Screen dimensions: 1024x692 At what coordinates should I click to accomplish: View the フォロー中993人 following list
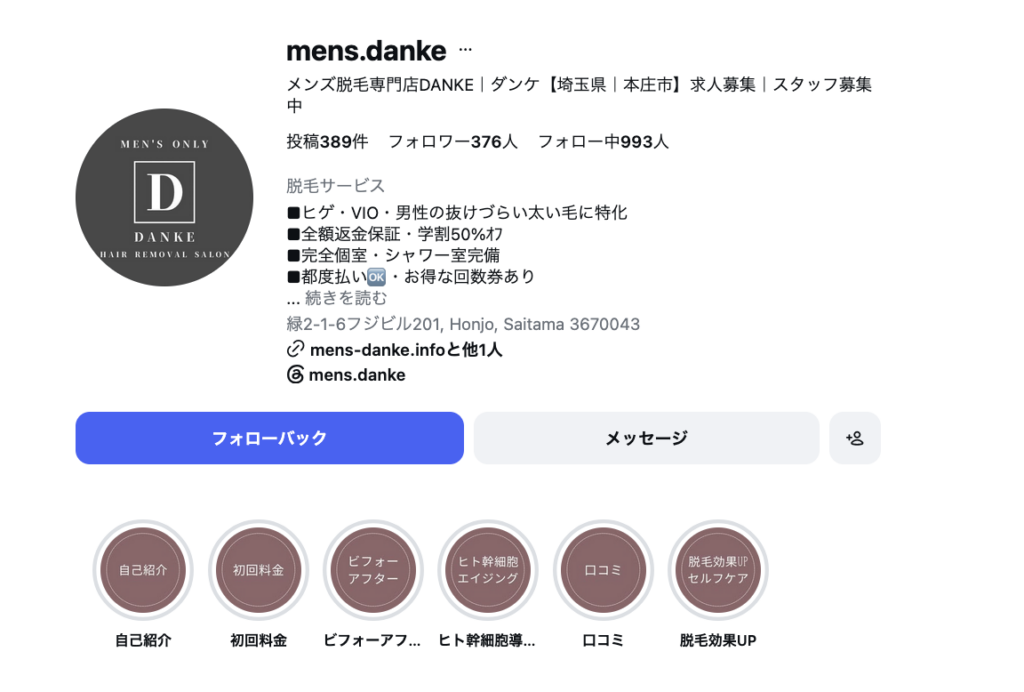(603, 142)
